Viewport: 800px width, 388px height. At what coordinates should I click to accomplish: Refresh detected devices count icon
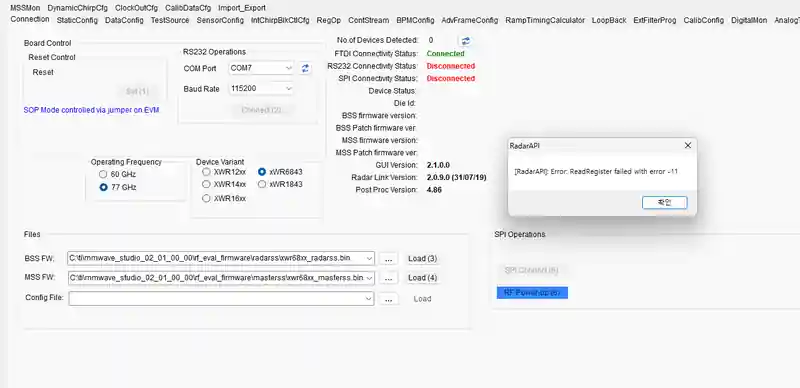pos(465,40)
